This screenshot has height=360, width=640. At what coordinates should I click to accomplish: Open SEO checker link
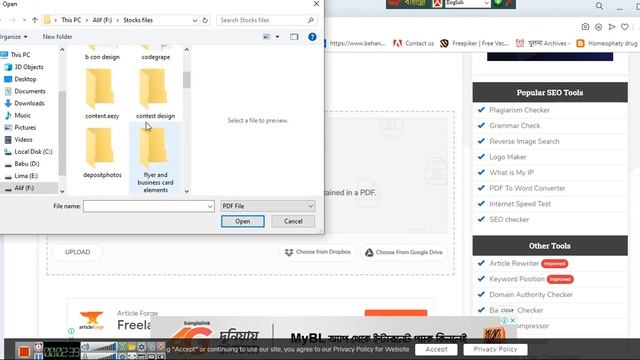[x=509, y=219]
